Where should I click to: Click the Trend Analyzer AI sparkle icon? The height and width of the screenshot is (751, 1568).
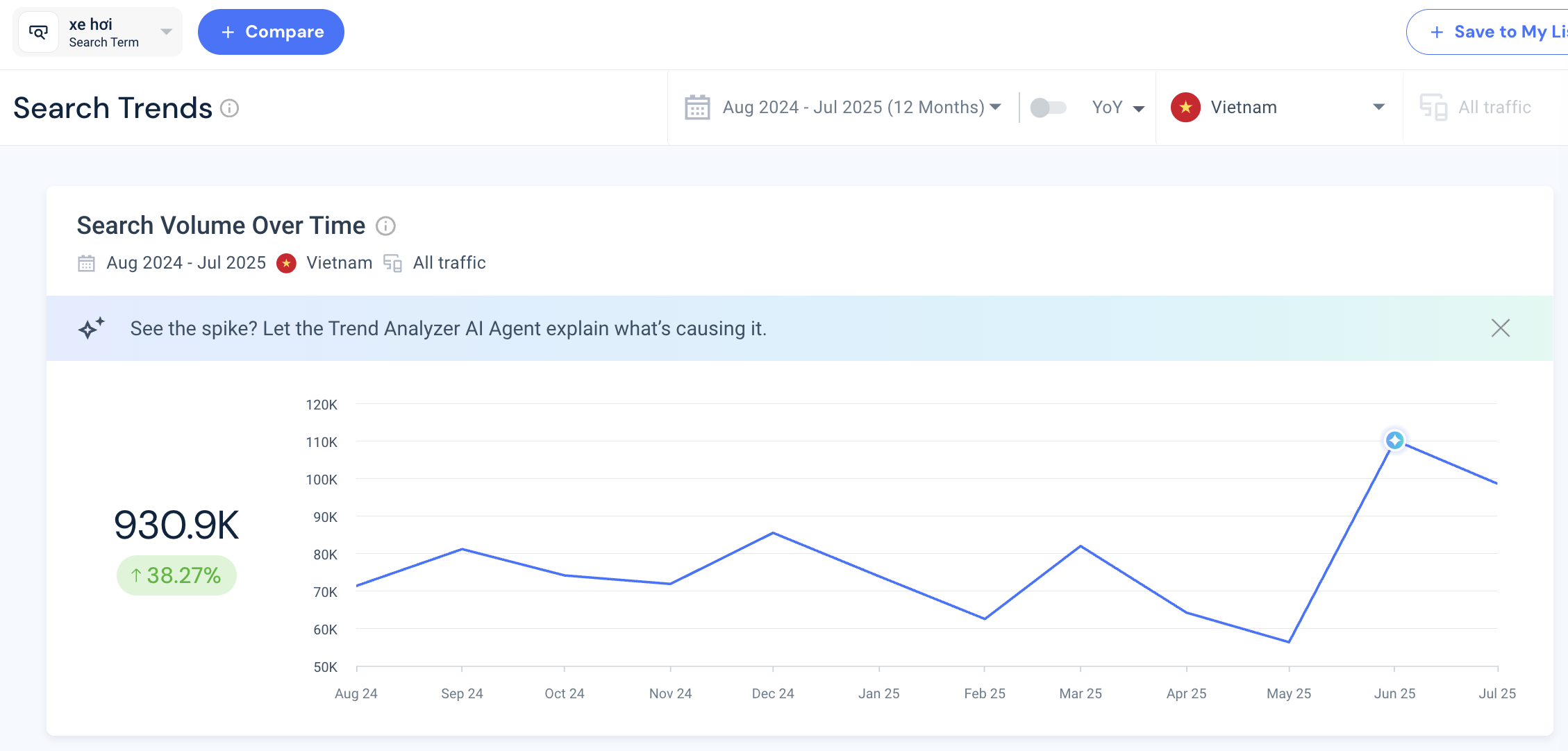tap(91, 328)
